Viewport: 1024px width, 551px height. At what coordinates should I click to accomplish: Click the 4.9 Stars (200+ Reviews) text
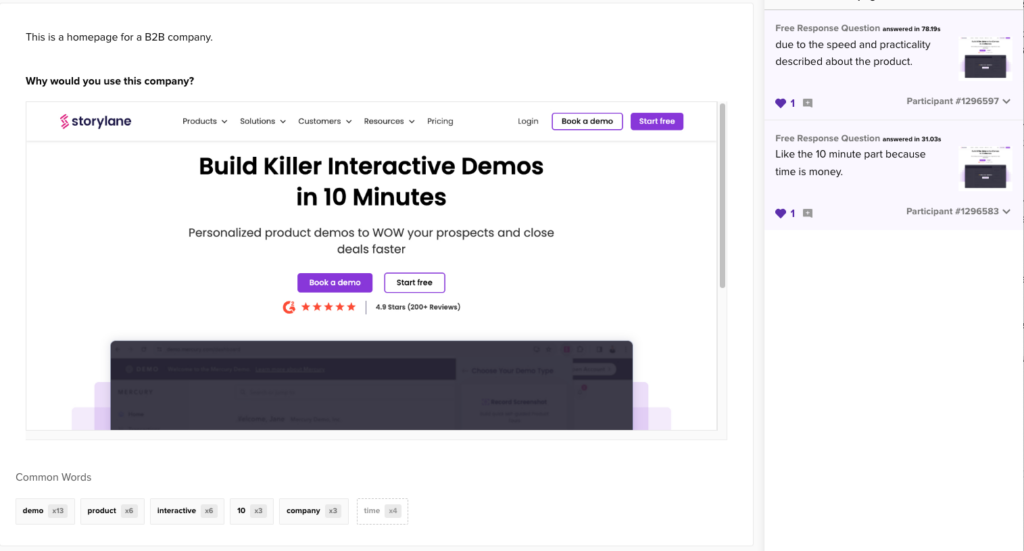(418, 307)
